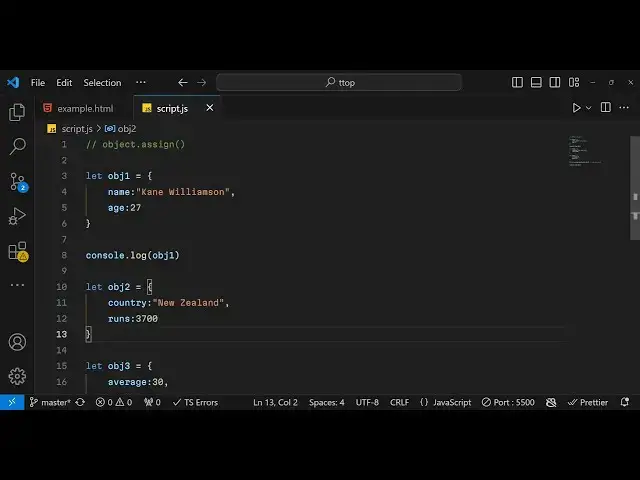Change file encoding UTF-8
This screenshot has height=480, width=640.
click(x=367, y=402)
